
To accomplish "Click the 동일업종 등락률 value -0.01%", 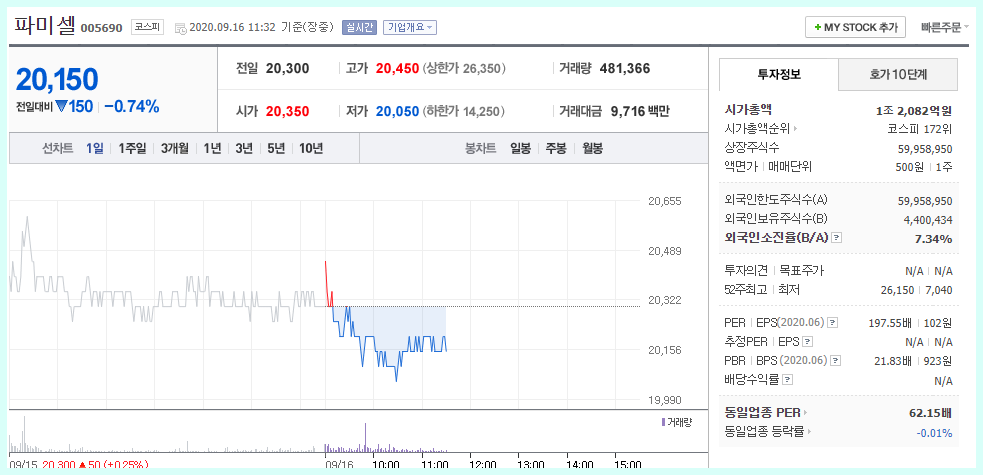I will pyautogui.click(x=934, y=432).
